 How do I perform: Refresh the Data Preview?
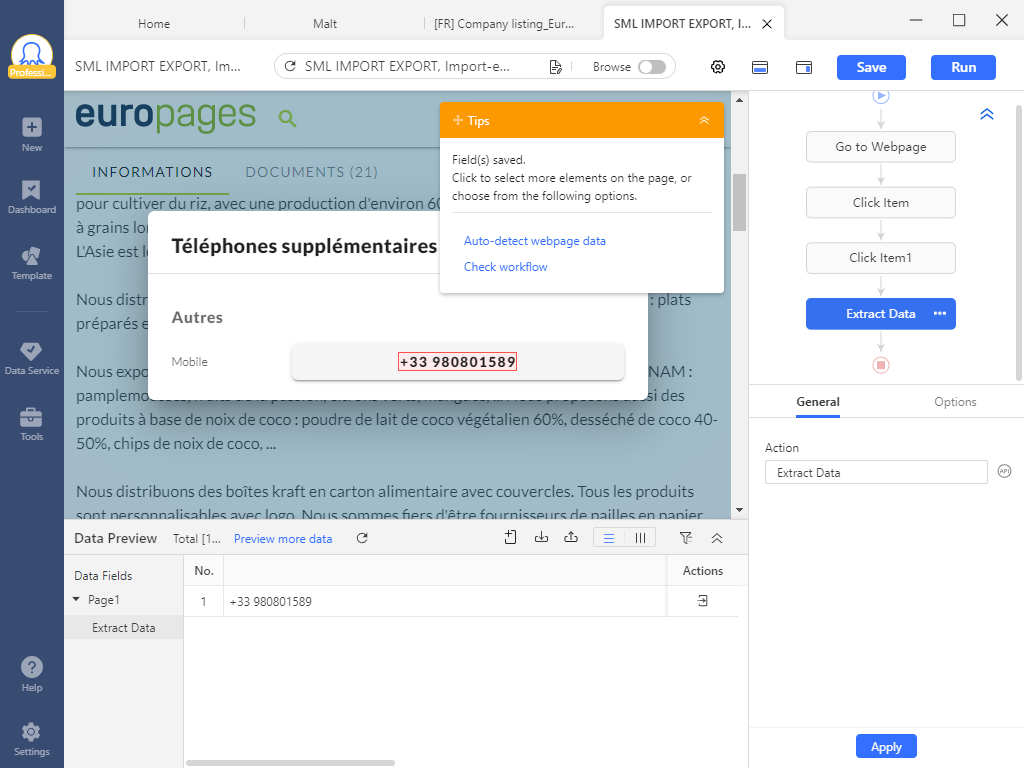(362, 538)
